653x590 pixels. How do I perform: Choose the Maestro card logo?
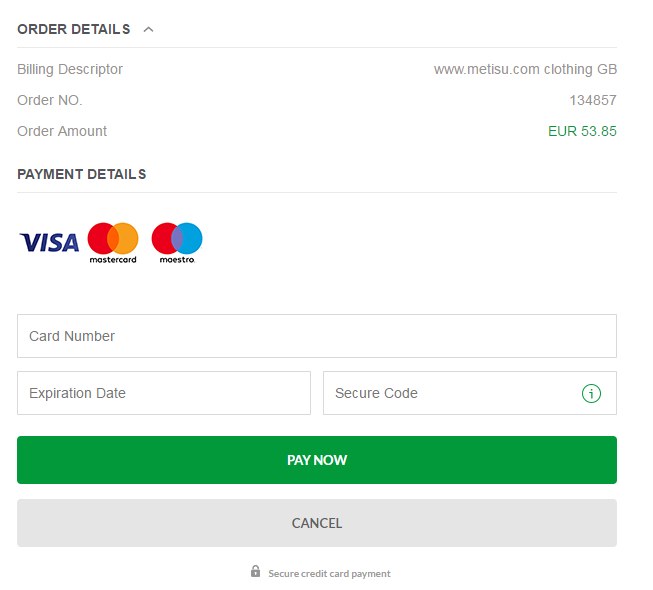[x=177, y=242]
